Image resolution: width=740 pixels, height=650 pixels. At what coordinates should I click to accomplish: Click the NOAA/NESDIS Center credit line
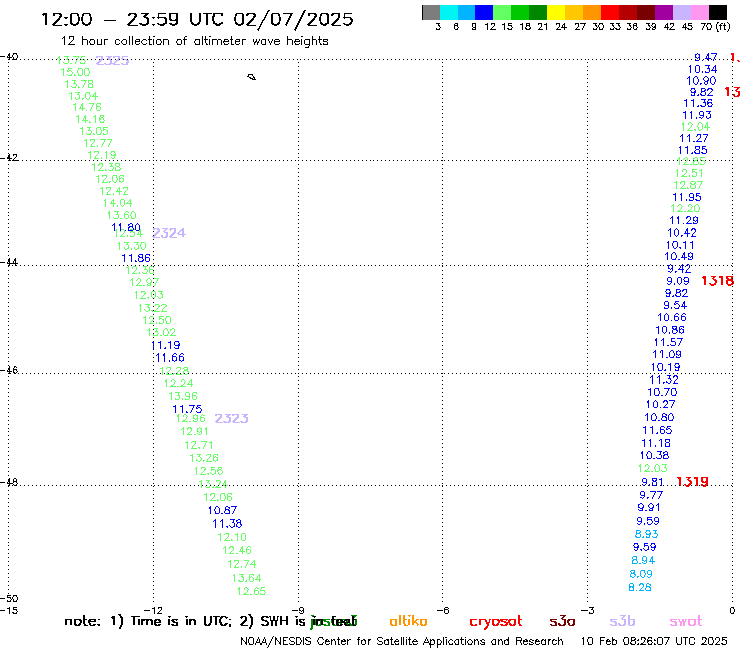pyautogui.click(x=402, y=642)
